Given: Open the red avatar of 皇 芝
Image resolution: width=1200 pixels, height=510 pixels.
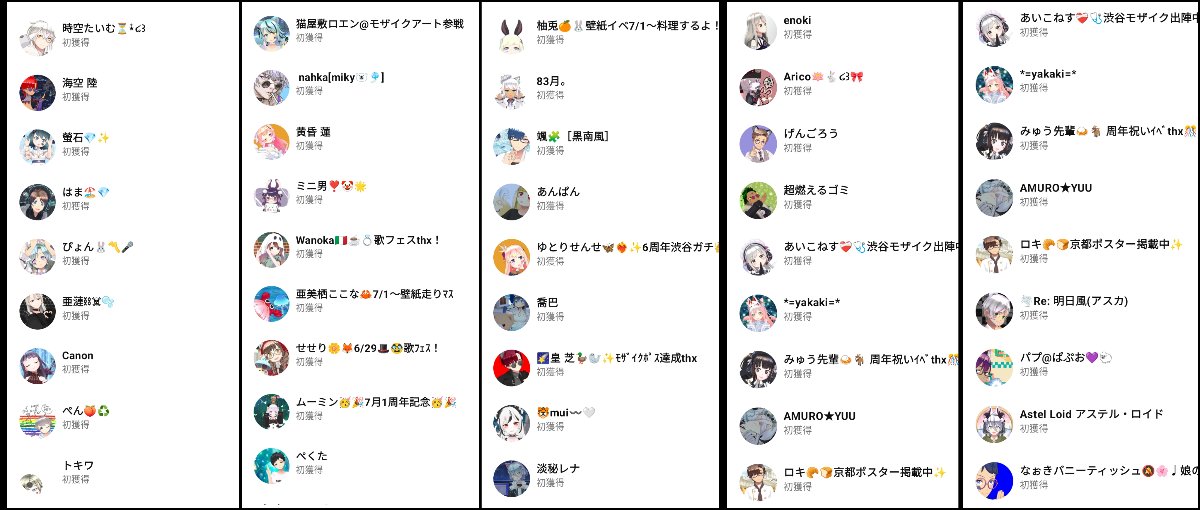Looking at the screenshot, I should click(x=512, y=367).
